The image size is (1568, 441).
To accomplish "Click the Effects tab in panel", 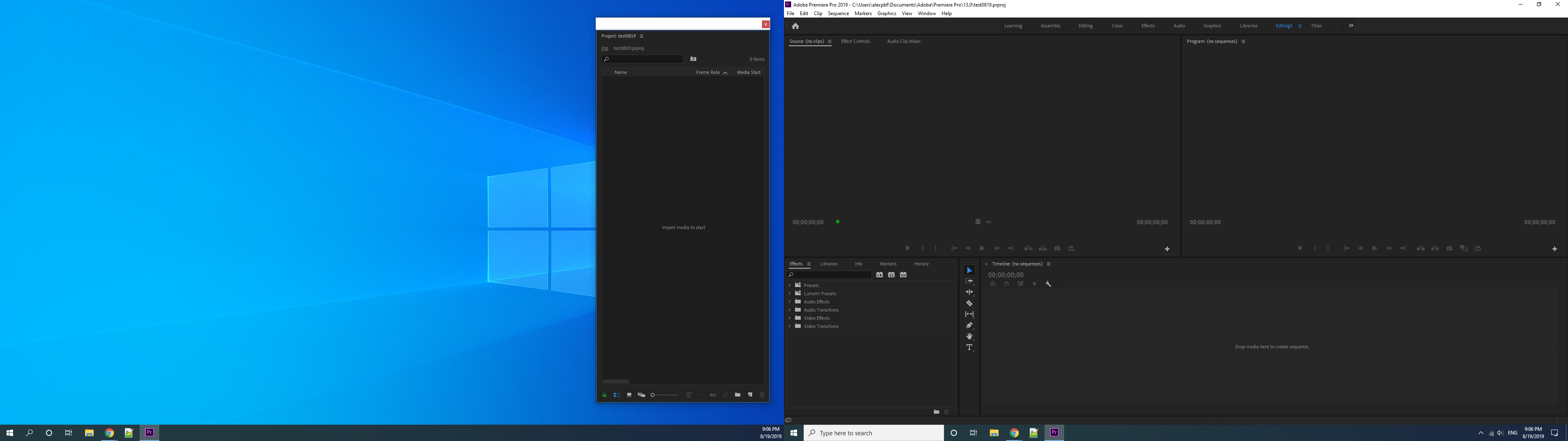I will tap(796, 263).
